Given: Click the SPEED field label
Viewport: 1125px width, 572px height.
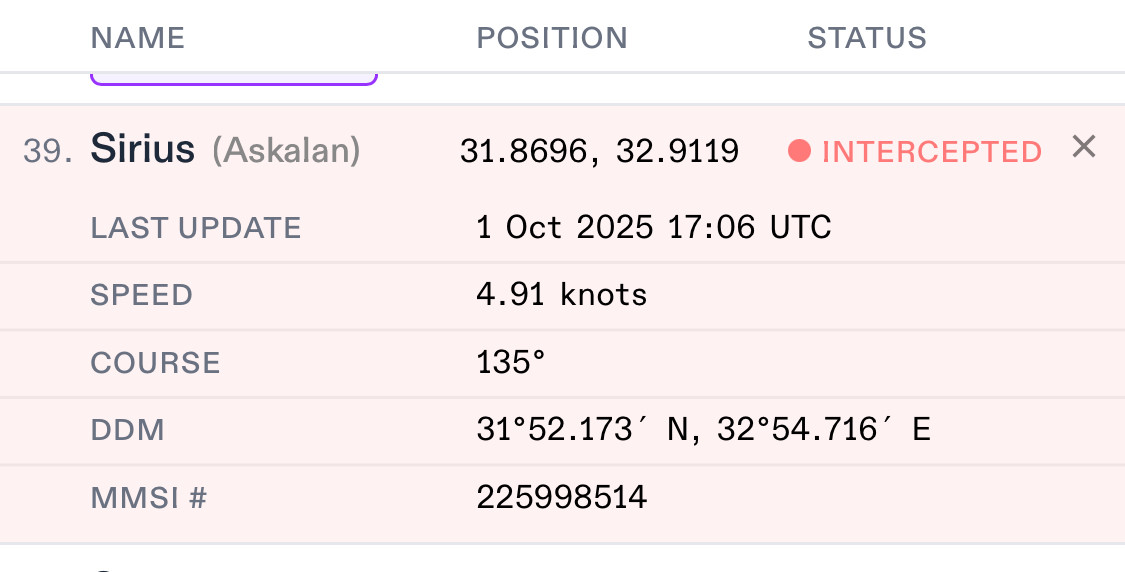Looking at the screenshot, I should (141, 295).
